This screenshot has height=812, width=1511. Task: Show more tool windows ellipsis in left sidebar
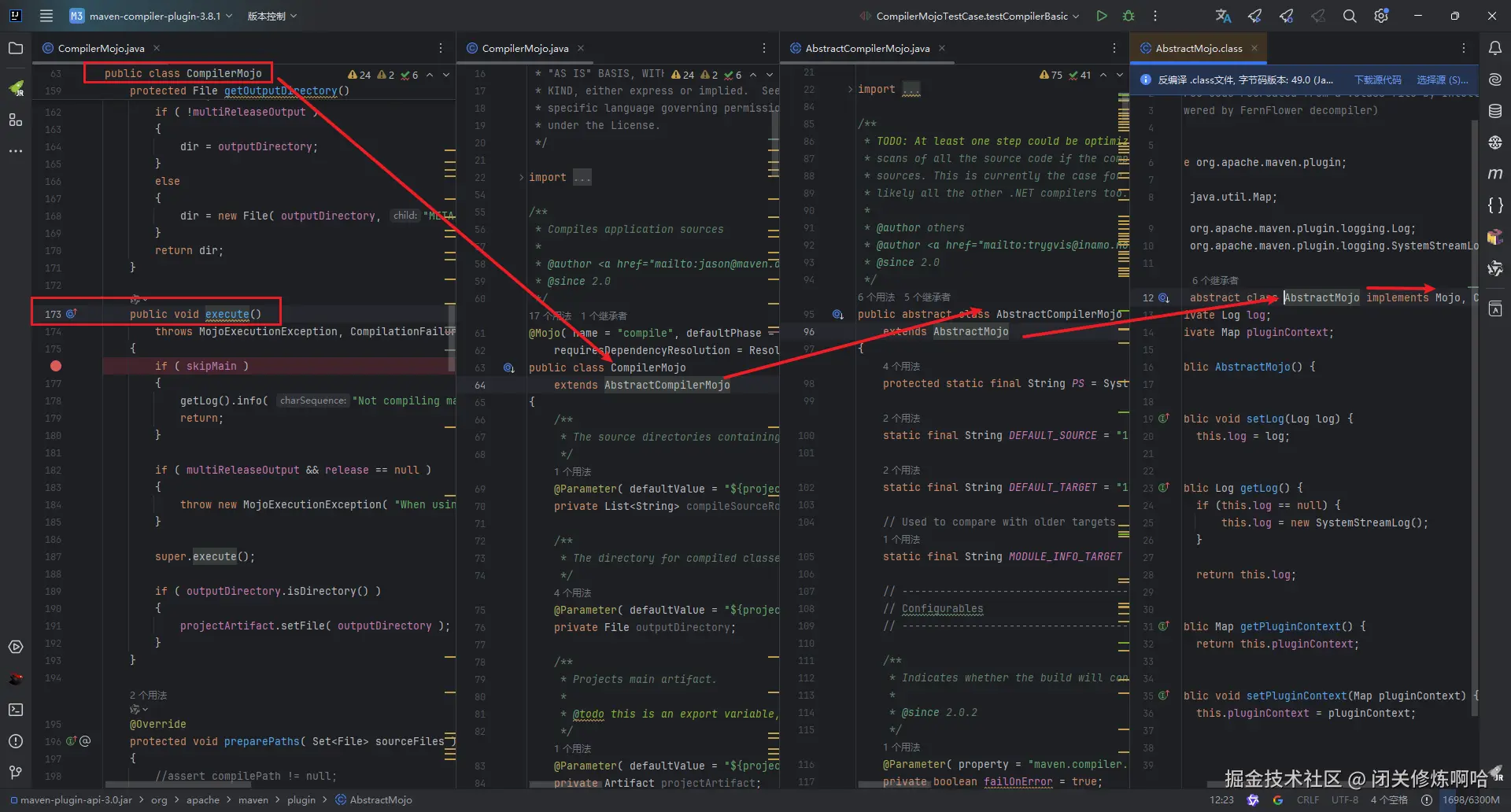click(x=16, y=150)
